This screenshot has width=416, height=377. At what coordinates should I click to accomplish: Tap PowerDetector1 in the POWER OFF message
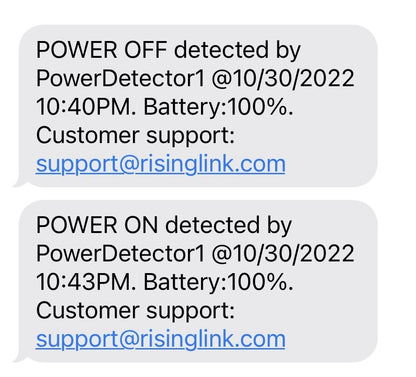[120, 79]
